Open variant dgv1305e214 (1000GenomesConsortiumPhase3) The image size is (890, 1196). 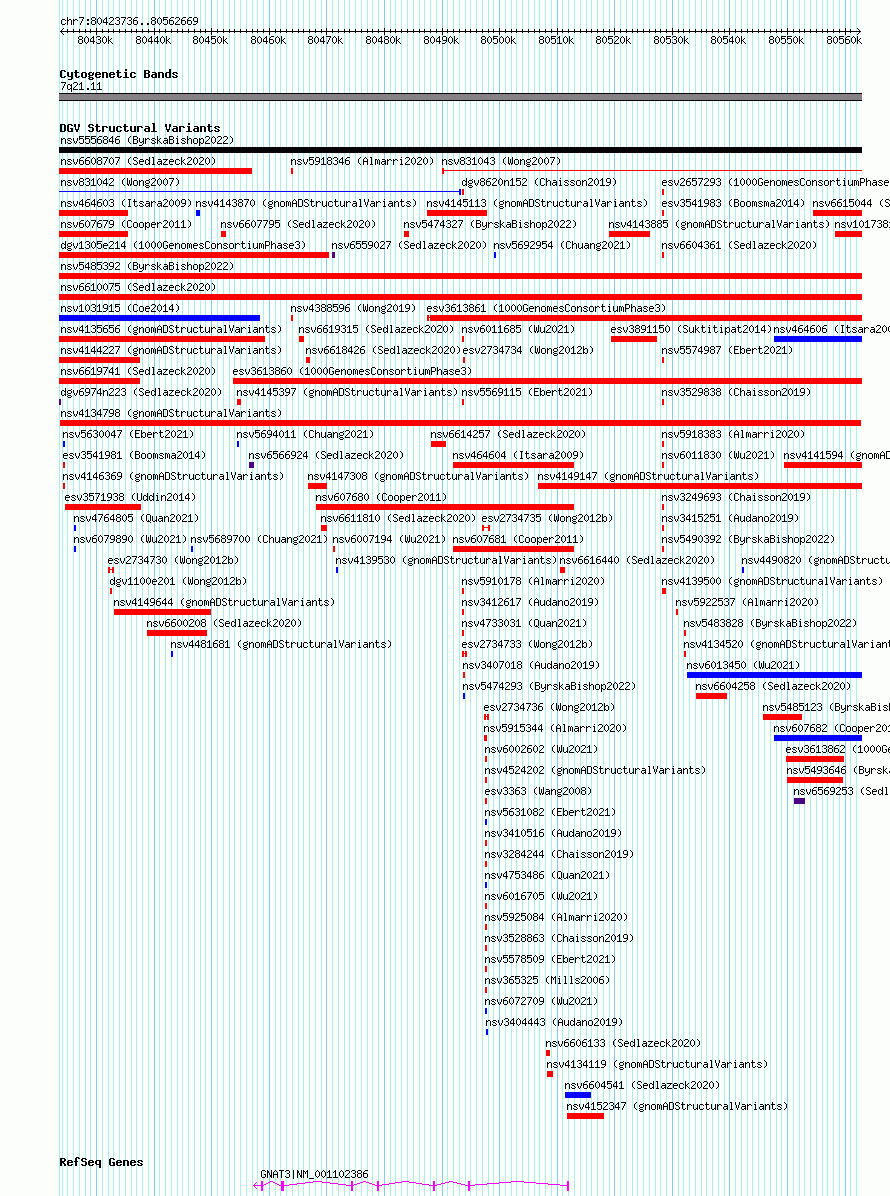pyautogui.click(x=183, y=246)
